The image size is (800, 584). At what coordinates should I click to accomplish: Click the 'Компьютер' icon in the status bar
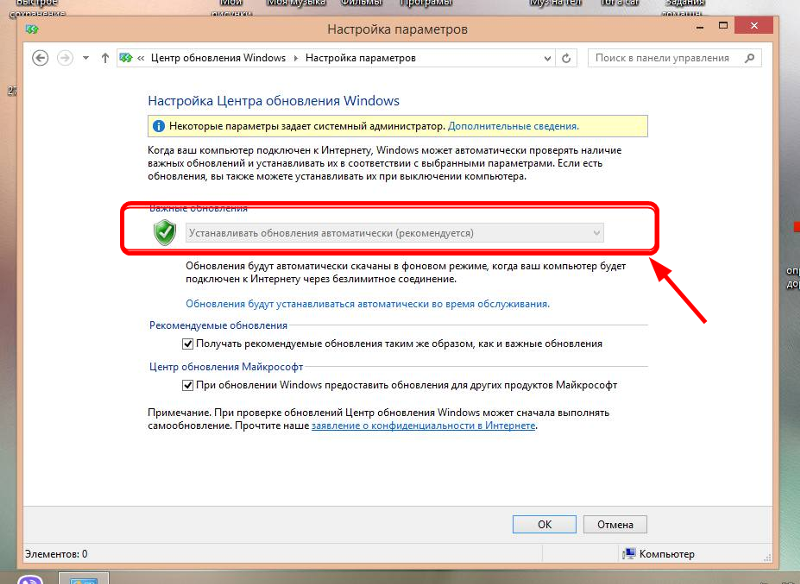[x=629, y=554]
